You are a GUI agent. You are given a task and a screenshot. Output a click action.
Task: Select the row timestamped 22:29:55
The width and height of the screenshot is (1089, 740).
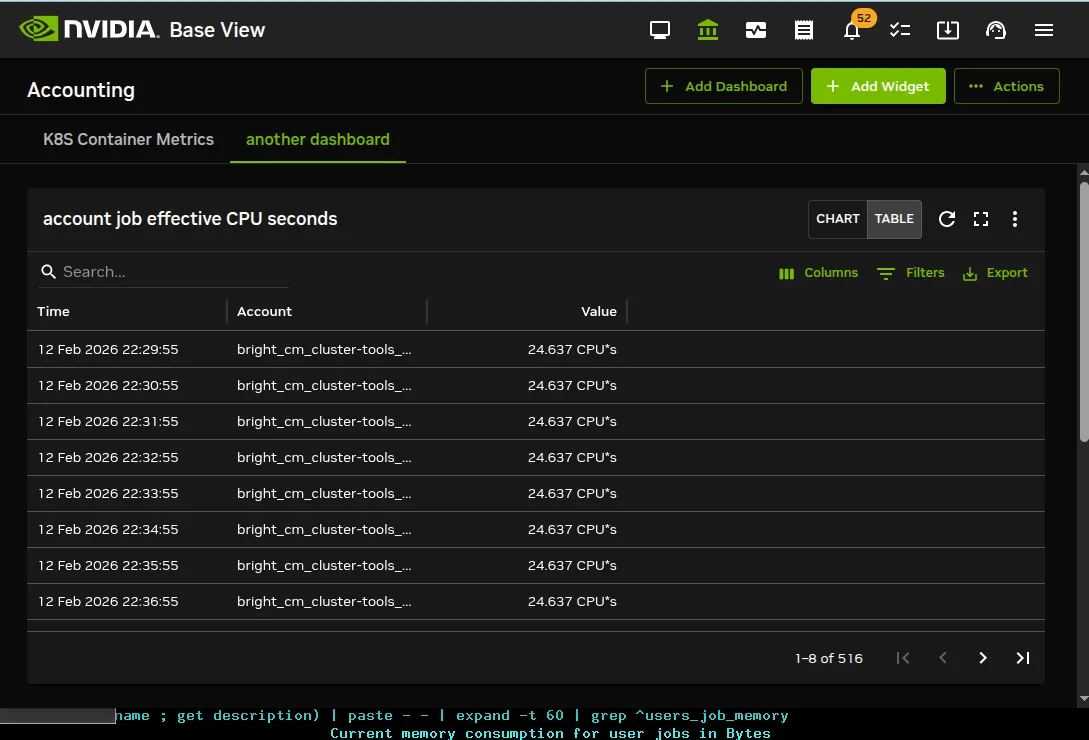535,350
